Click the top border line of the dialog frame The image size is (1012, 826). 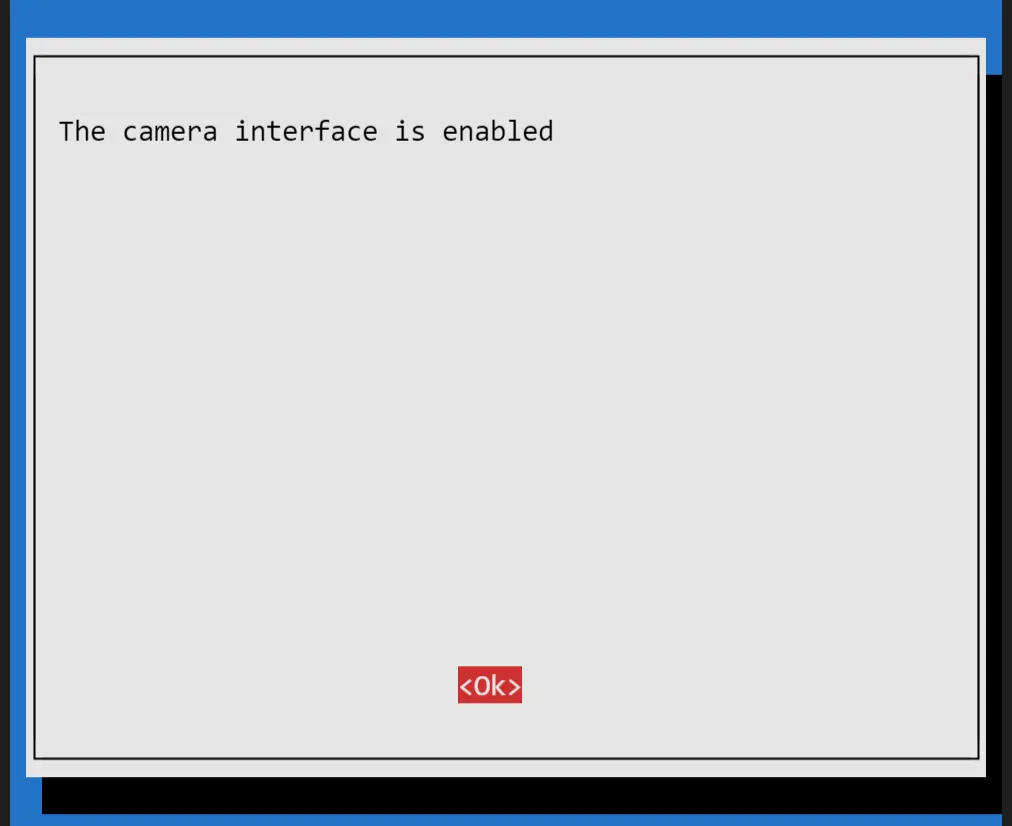[506, 56]
